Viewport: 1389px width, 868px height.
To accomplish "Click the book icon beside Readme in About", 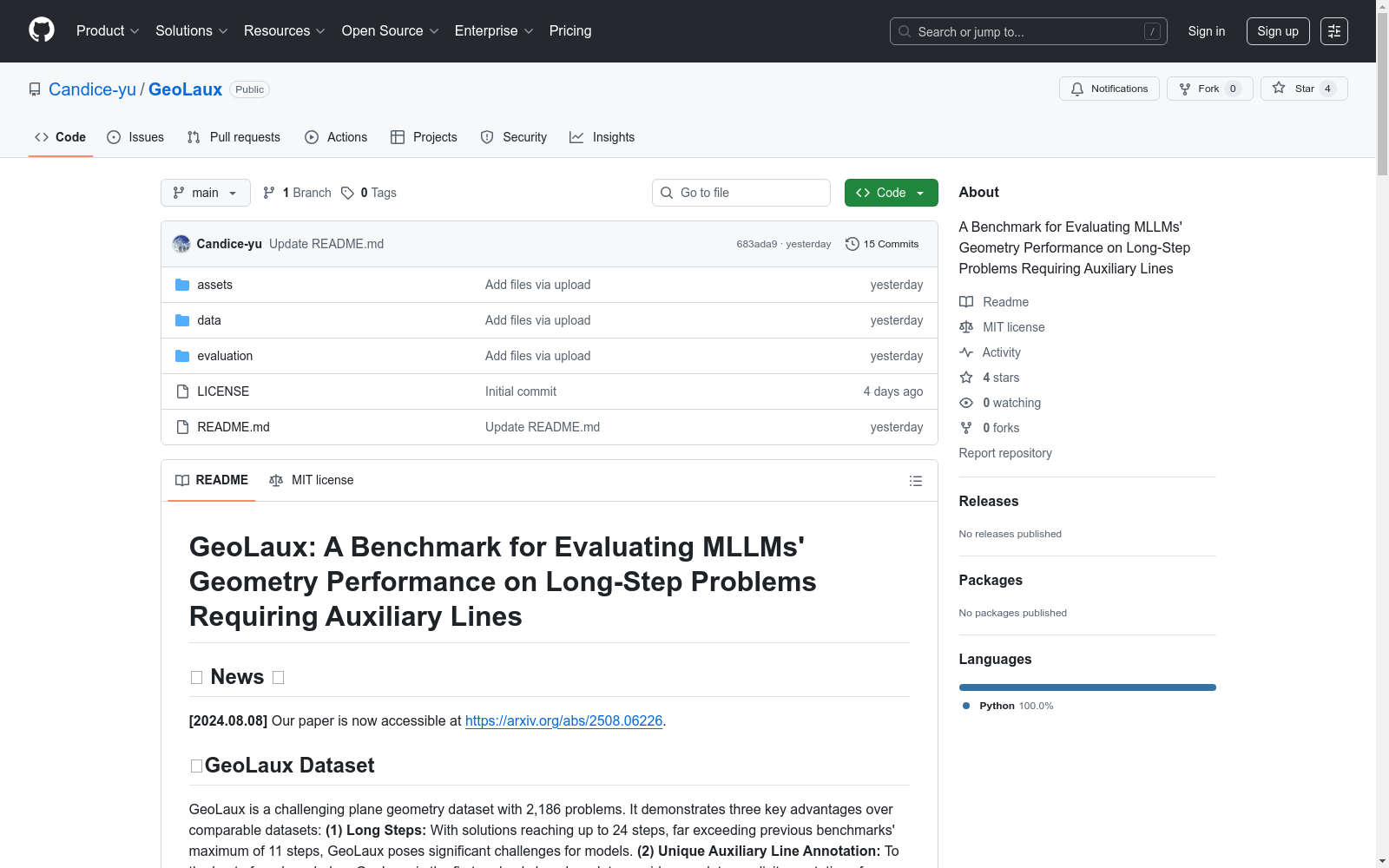I will coord(966,302).
